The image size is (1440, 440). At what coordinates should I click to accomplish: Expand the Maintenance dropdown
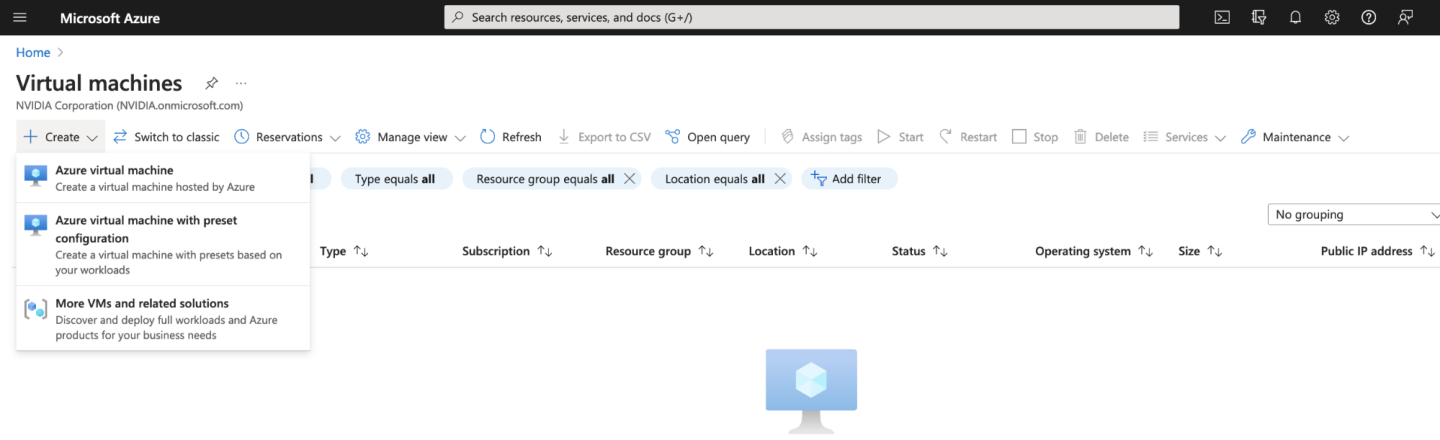(1295, 137)
